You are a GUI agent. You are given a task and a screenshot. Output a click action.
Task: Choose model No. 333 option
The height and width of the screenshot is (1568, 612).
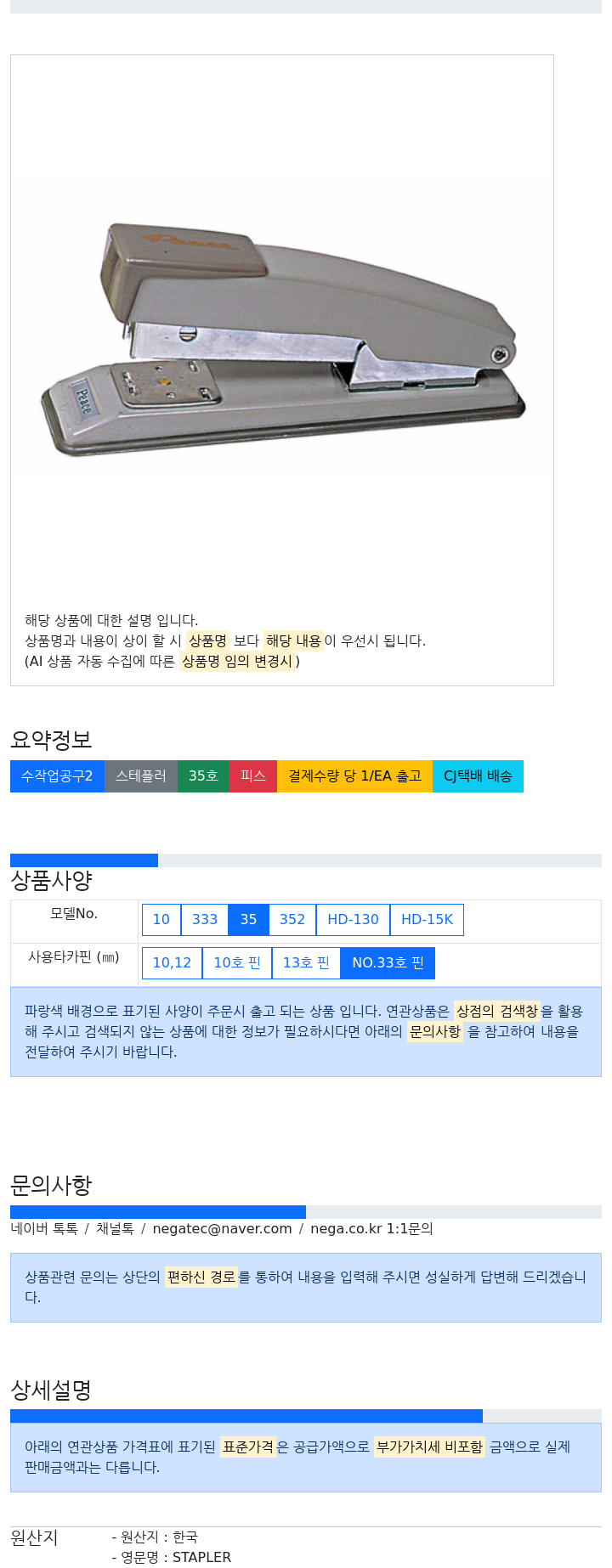click(205, 920)
